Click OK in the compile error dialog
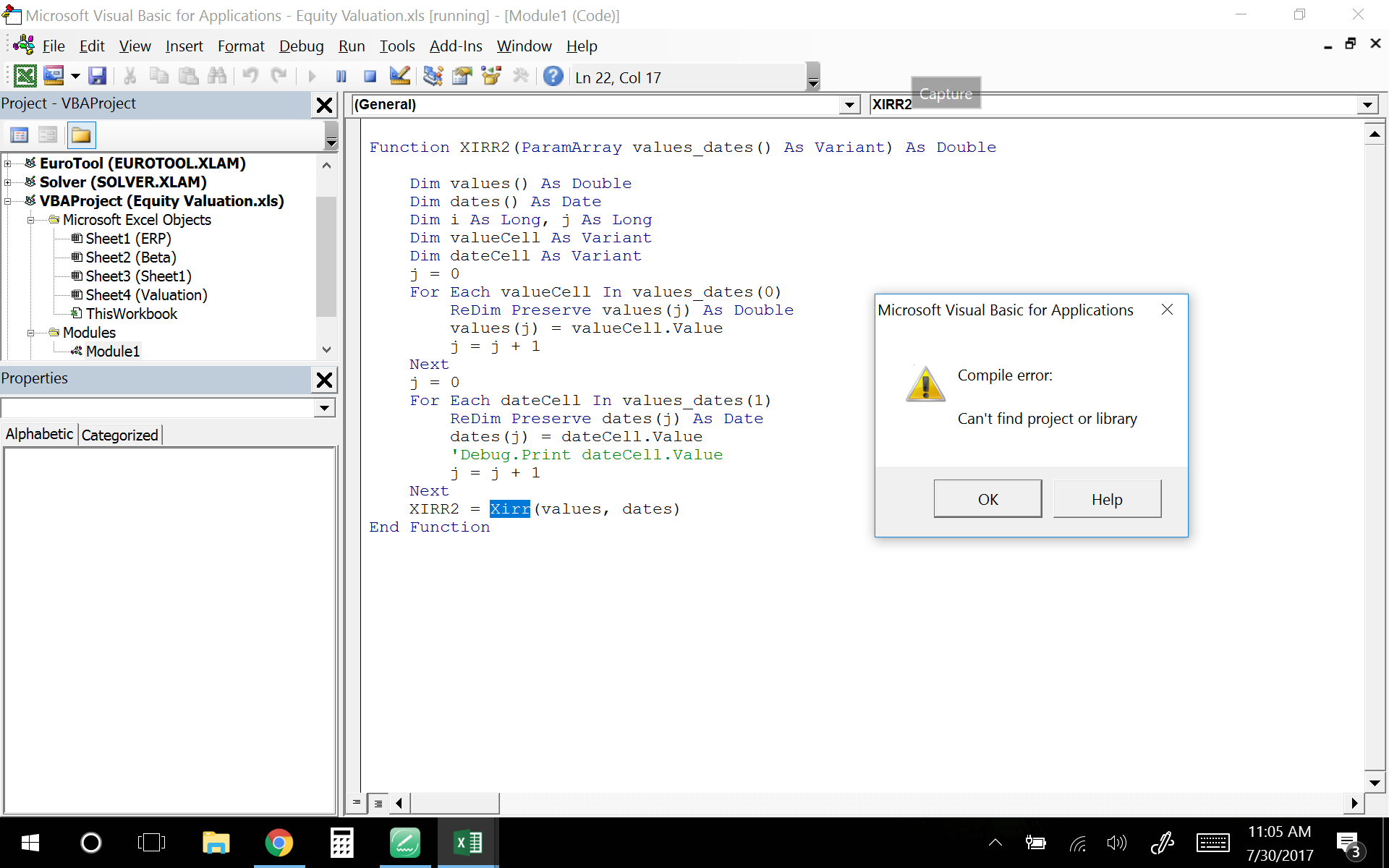 (987, 499)
